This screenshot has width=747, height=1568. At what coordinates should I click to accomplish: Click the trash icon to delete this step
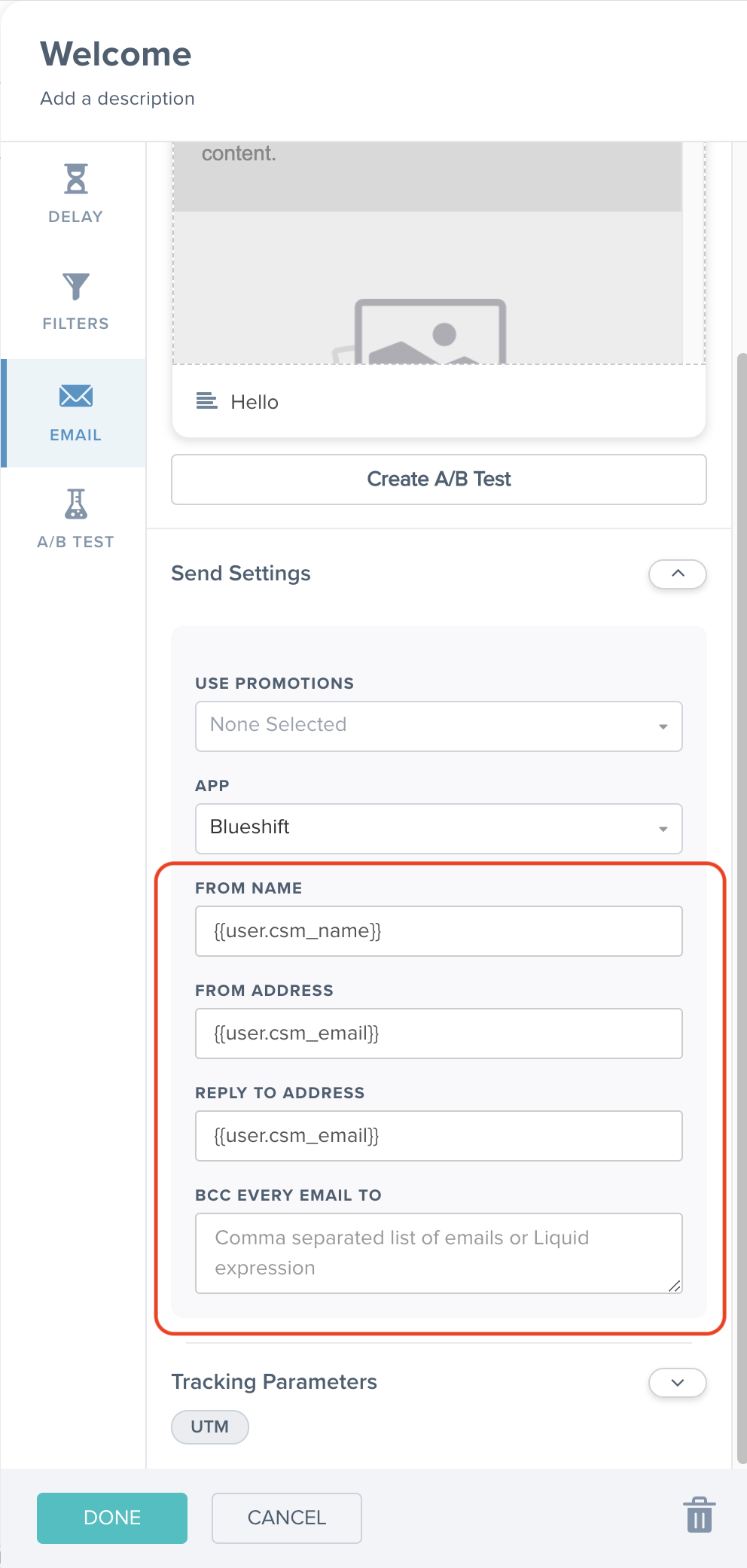698,1515
